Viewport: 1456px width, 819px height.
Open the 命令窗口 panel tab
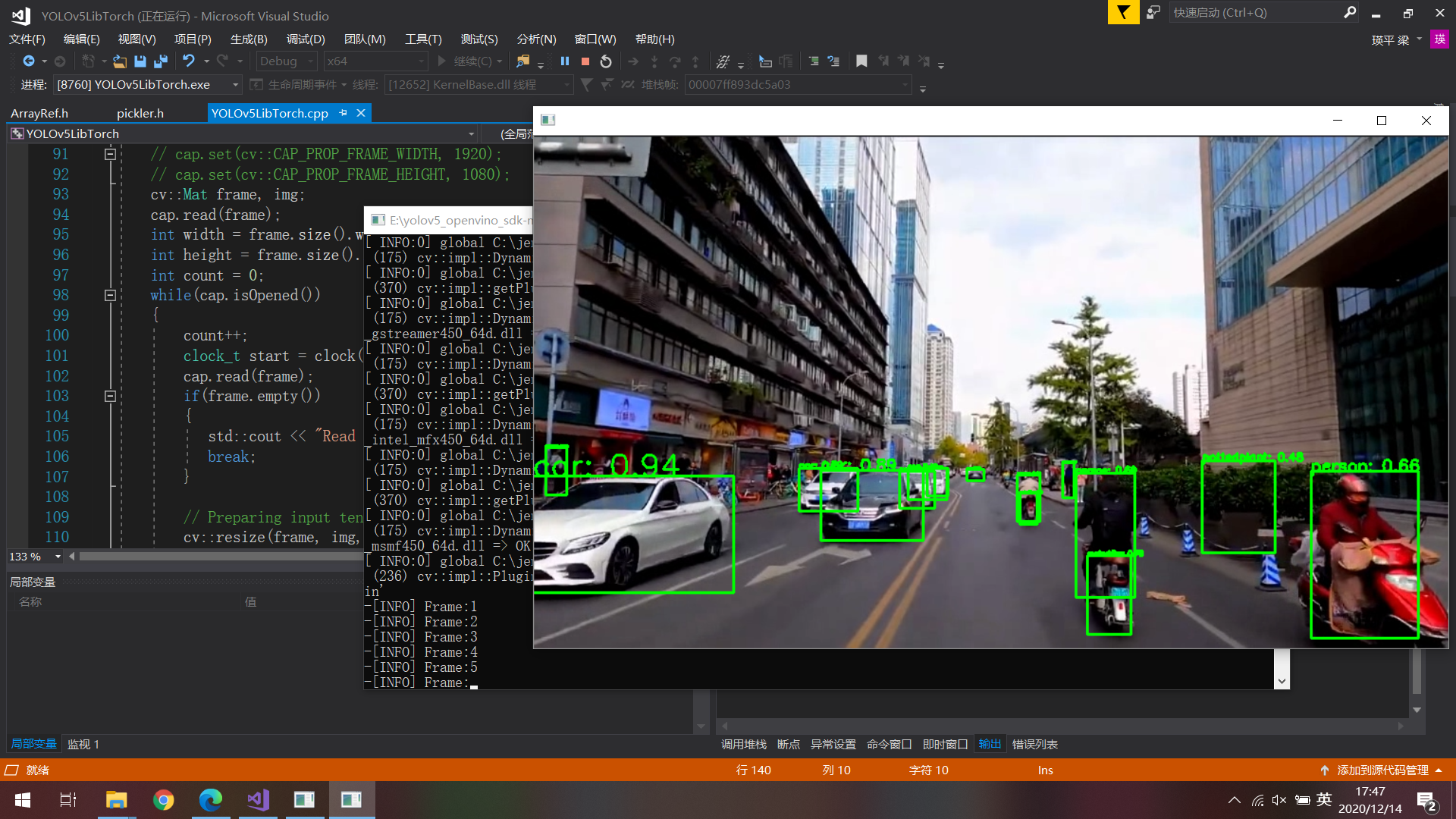pos(889,744)
